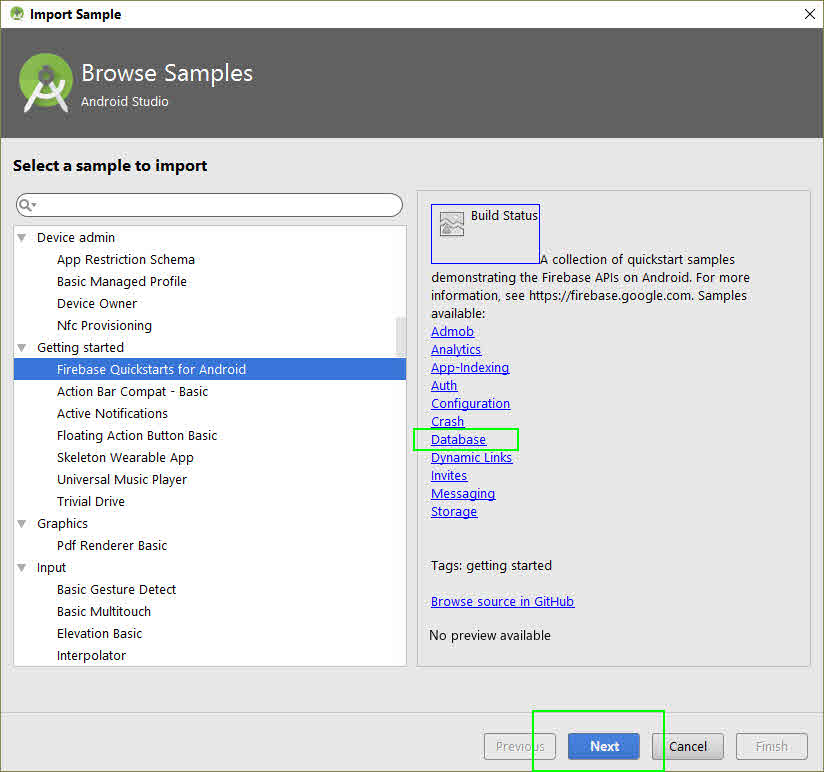Select Firebase Quickstarts for Android row
824x772 pixels.
[210, 369]
